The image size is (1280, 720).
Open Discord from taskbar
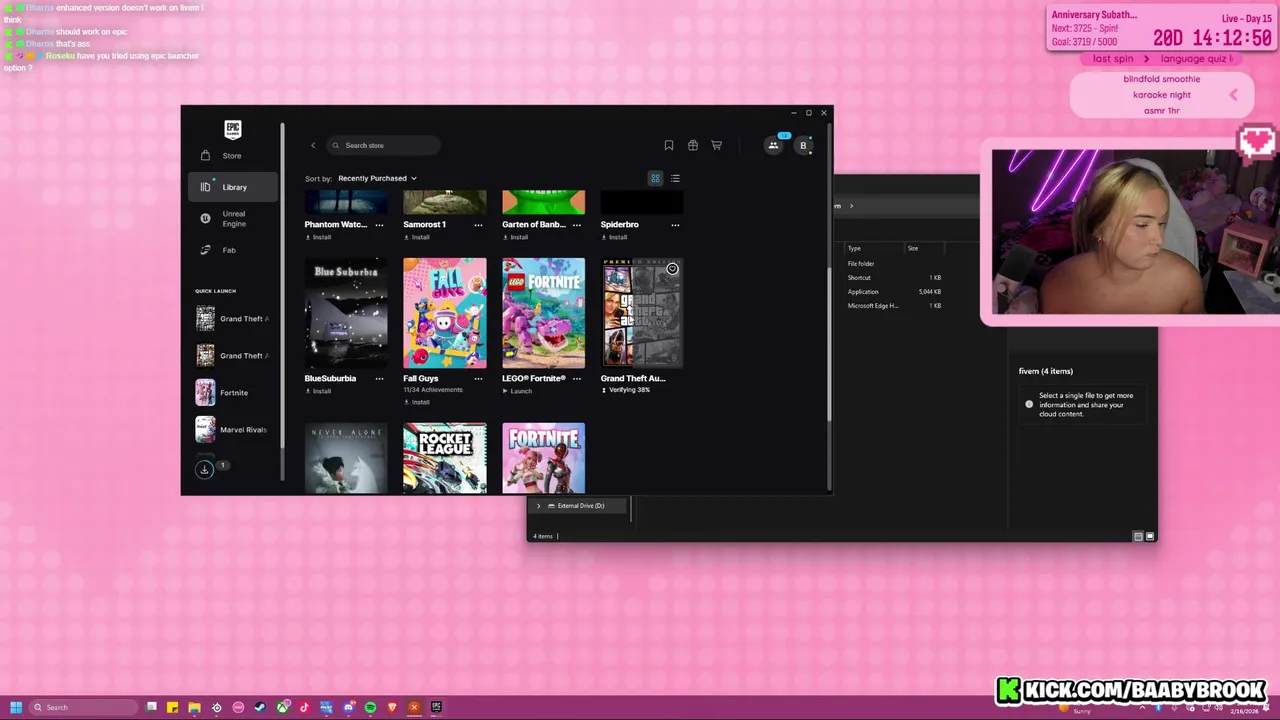348,707
